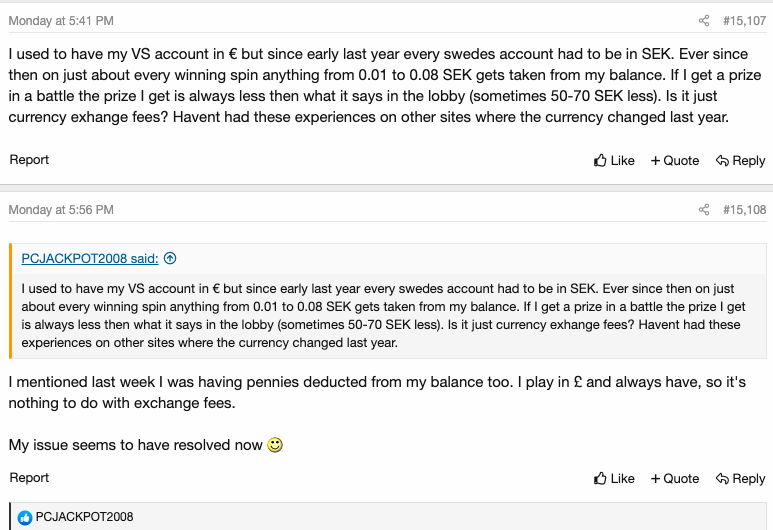Open 'PCJACKPOT2008 said:' quote link

(x=90, y=258)
